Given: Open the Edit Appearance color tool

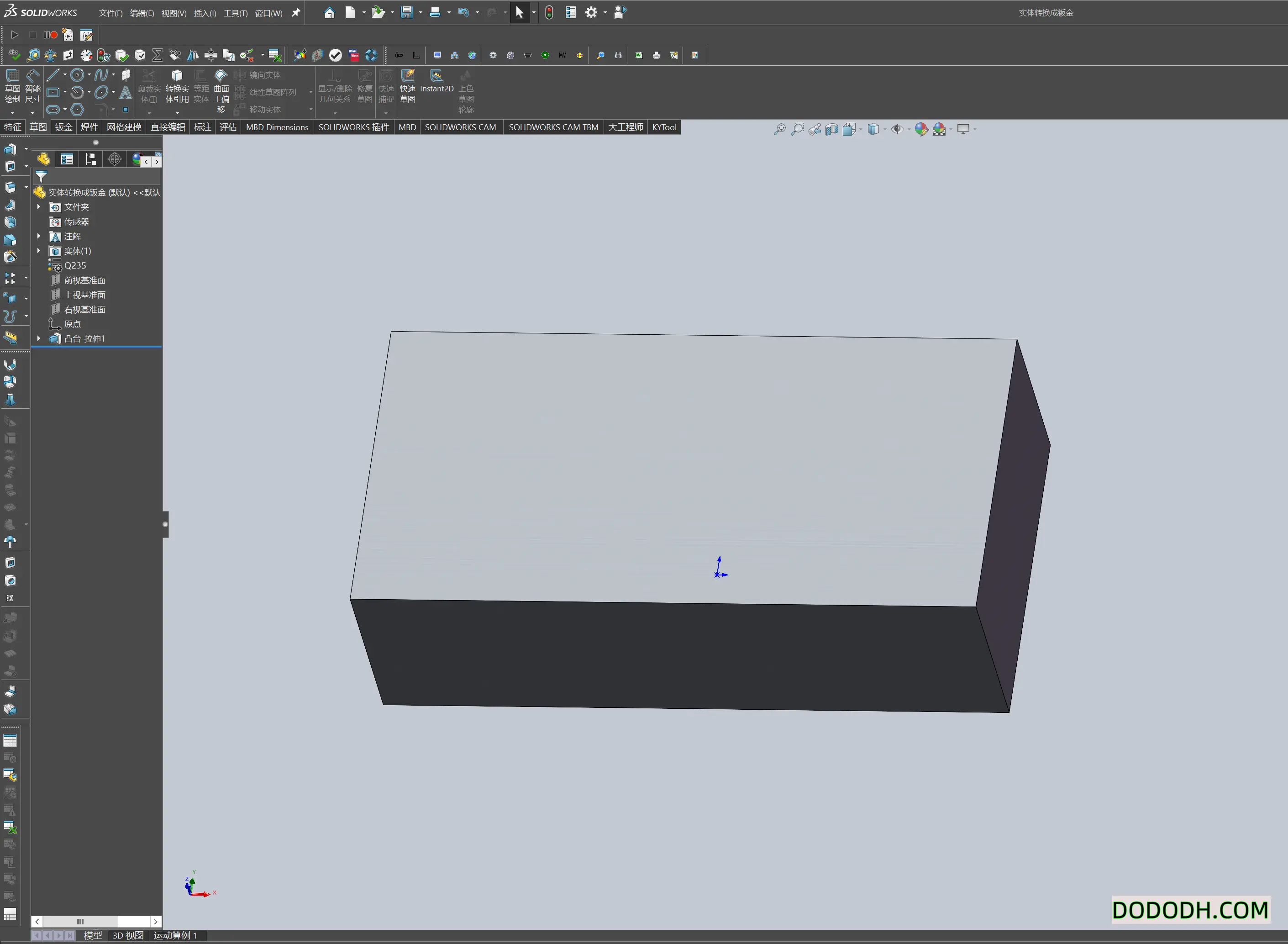Looking at the screenshot, I should (x=921, y=129).
